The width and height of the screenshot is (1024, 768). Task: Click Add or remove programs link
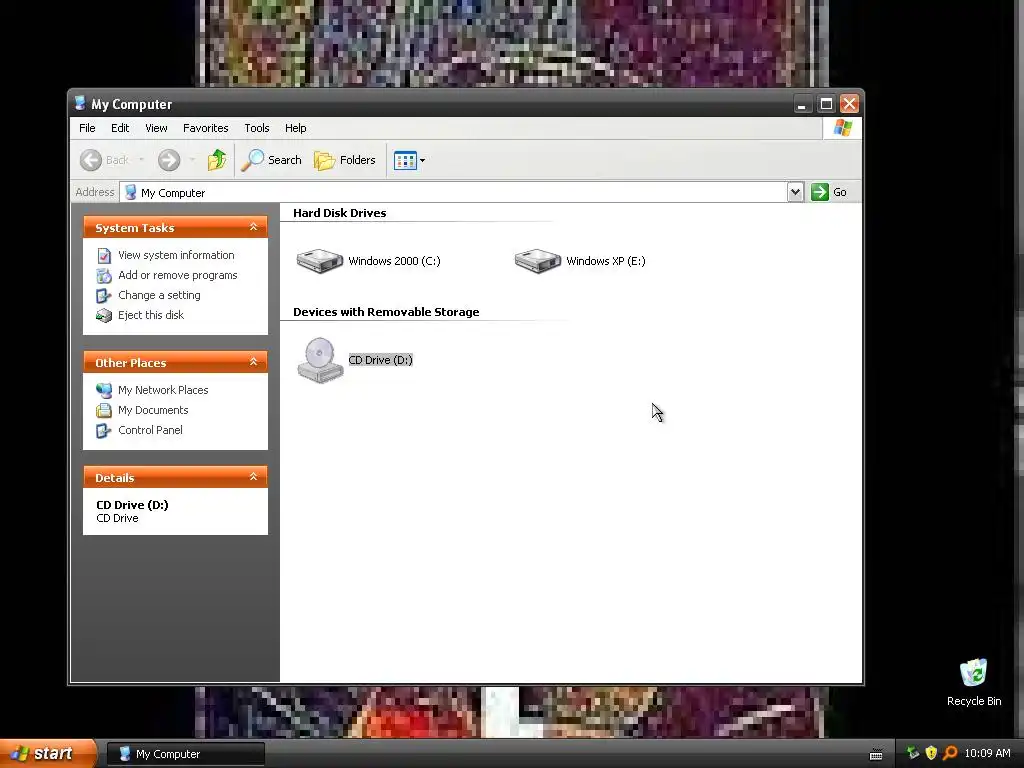coord(178,276)
